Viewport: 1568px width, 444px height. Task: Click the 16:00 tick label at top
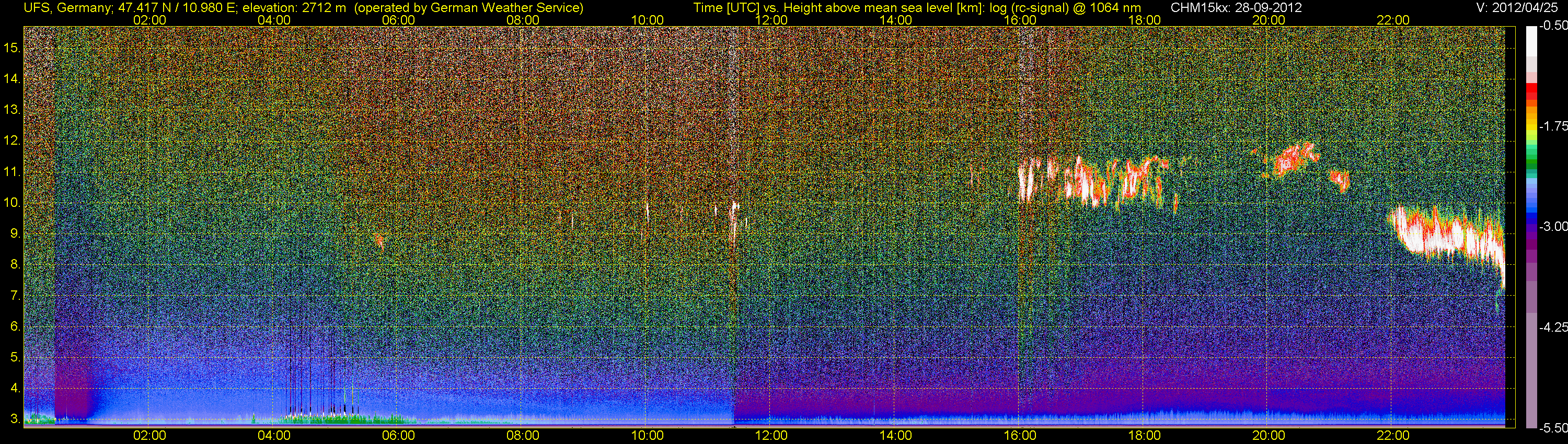pyautogui.click(x=1020, y=20)
